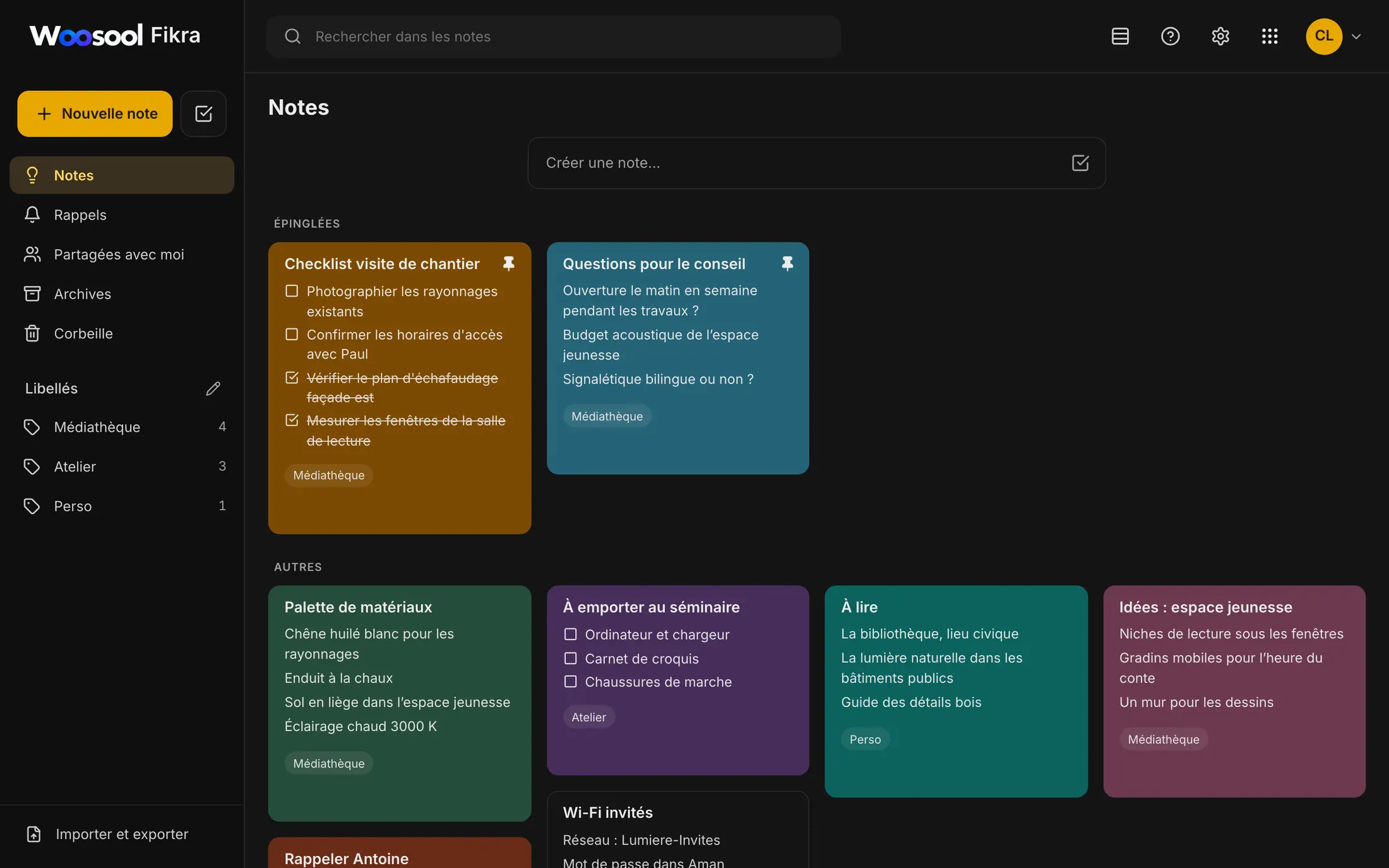Open the apps grid launcher
The image size is (1389, 868).
1270,37
